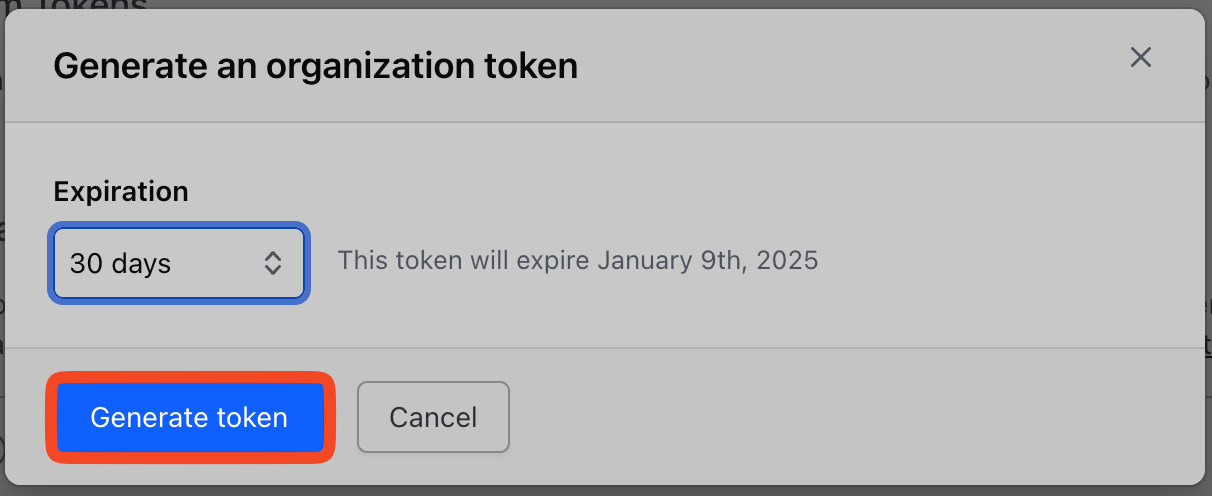The height and width of the screenshot is (496, 1212).
Task: Click the dialog title 'Generate an organization token'
Action: coord(315,67)
